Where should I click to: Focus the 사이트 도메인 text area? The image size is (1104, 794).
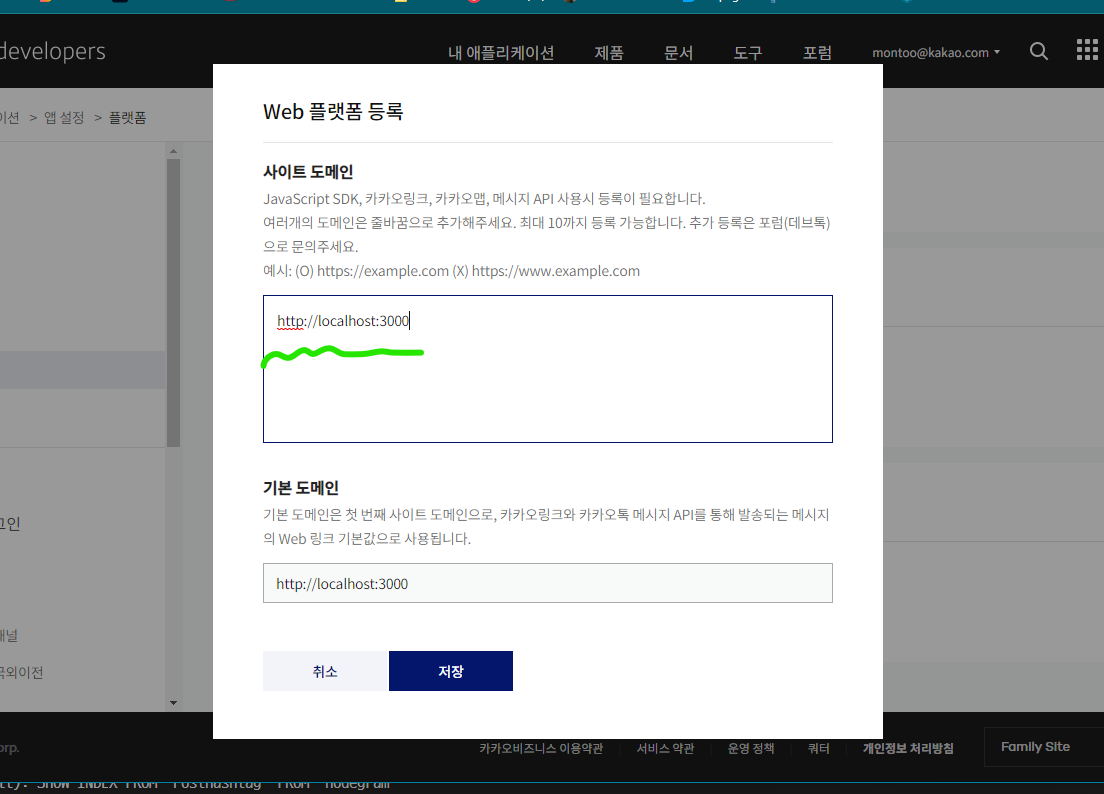[x=548, y=369]
